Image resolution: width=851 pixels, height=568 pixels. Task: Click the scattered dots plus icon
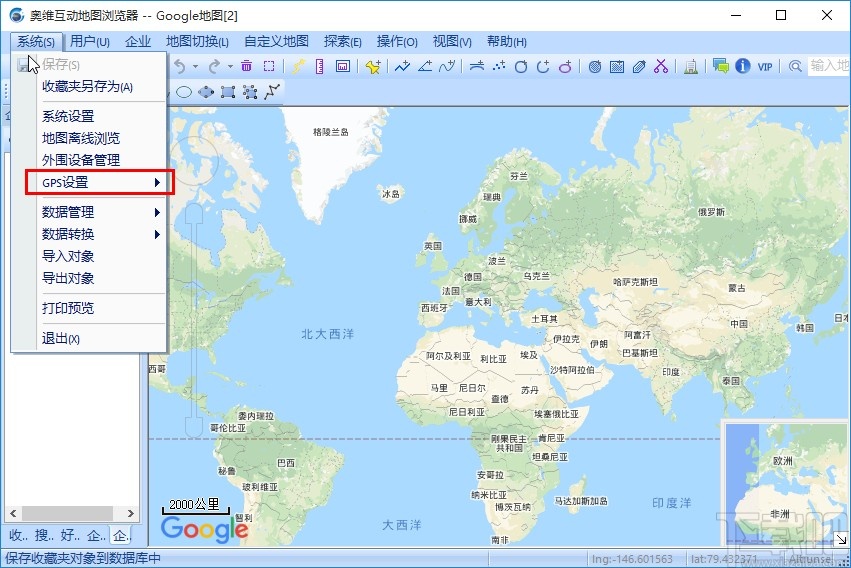(x=499, y=66)
